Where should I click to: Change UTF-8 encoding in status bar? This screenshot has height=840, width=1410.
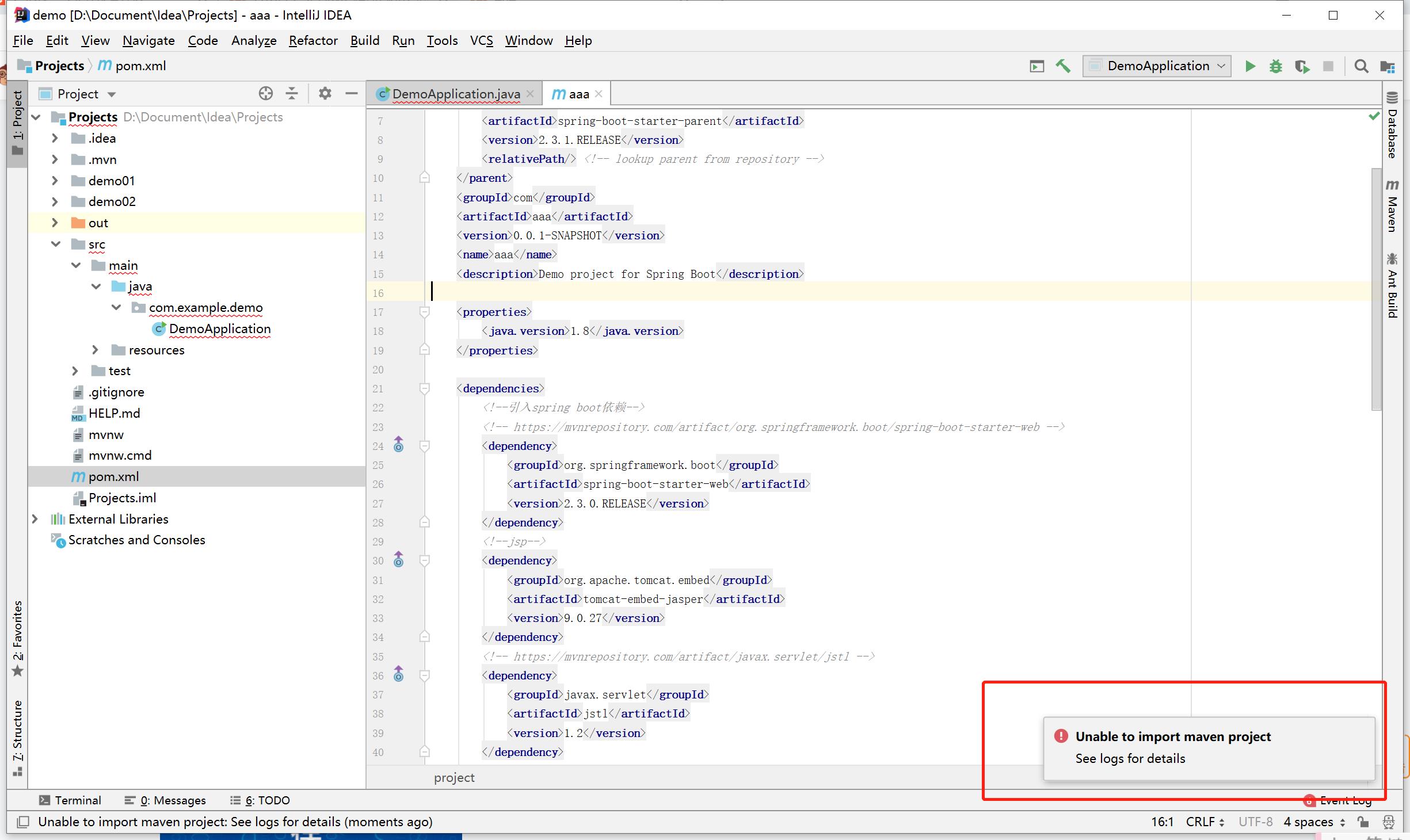pos(1255,822)
